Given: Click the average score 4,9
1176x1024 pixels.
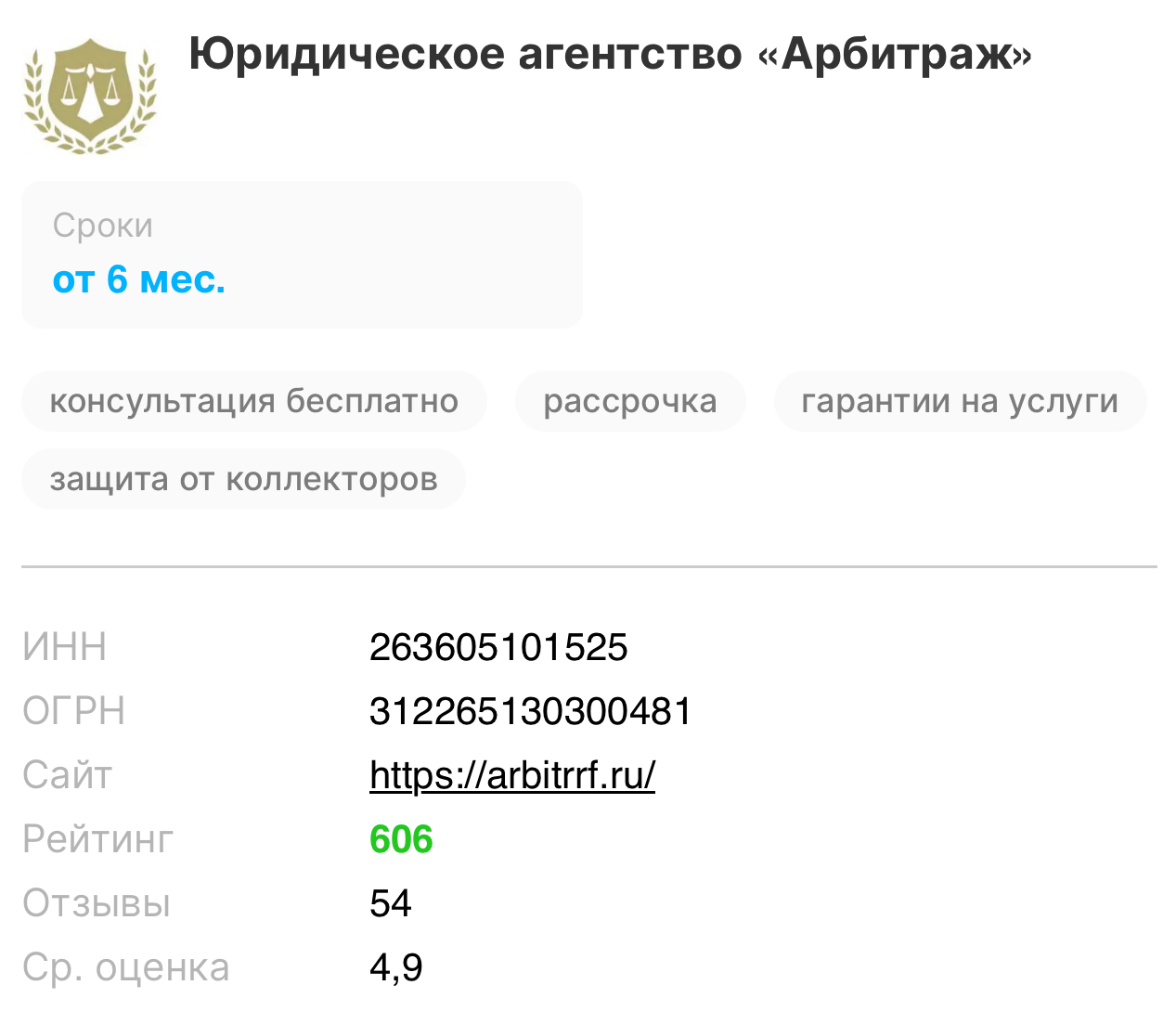Looking at the screenshot, I should coord(395,967).
